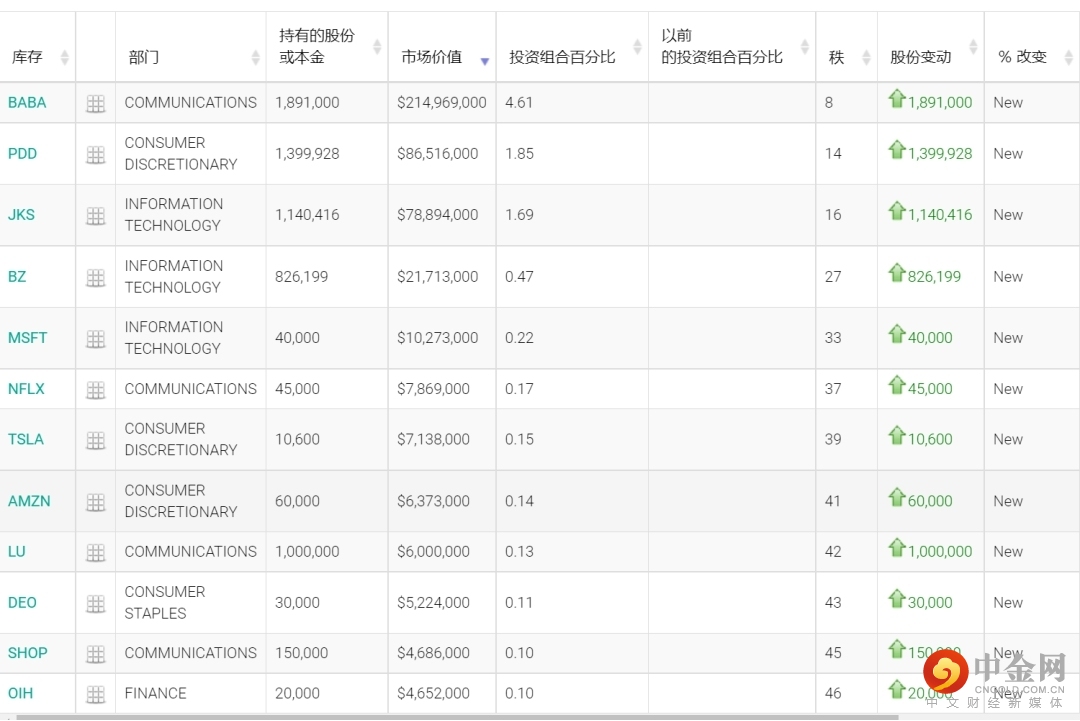Sort by the 股份变动 column arrows
The width and height of the screenshot is (1080, 721).
(x=973, y=47)
